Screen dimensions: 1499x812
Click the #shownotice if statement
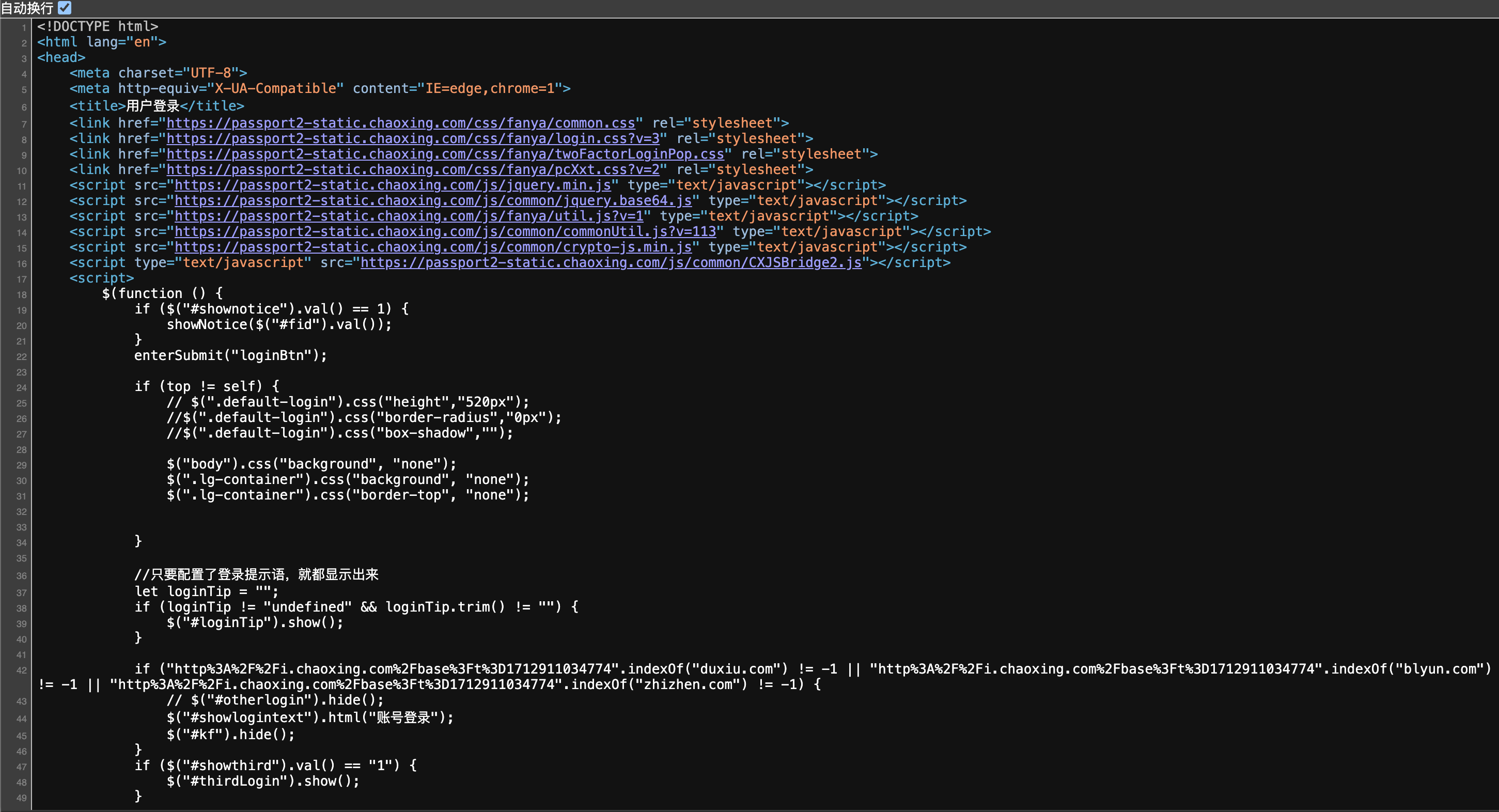pyautogui.click(x=272, y=309)
